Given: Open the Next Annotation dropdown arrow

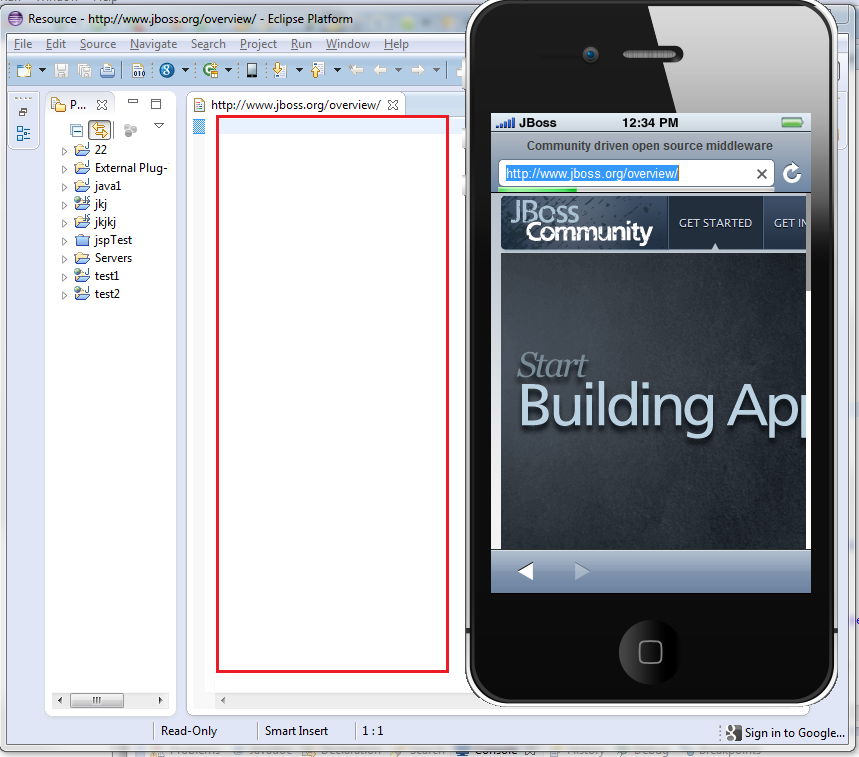Looking at the screenshot, I should coord(299,70).
